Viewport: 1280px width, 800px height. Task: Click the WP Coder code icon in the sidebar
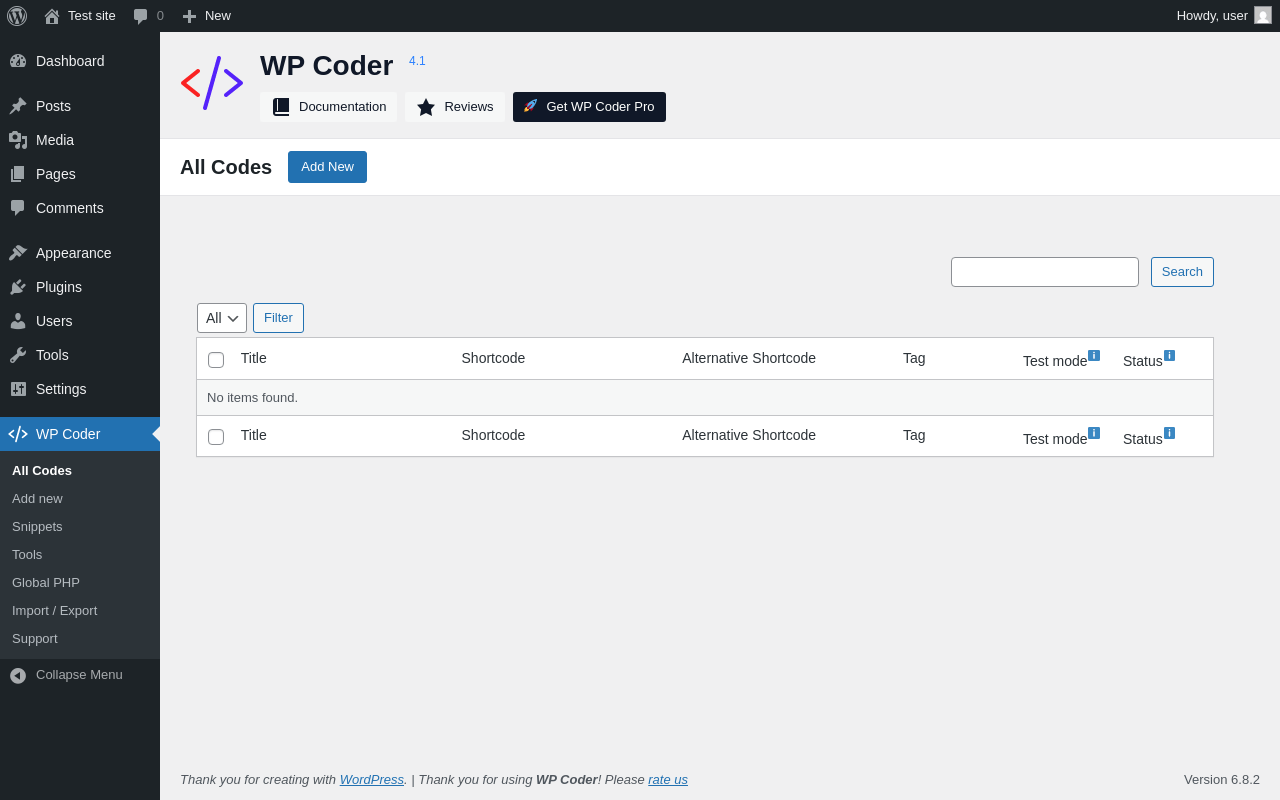(18, 434)
